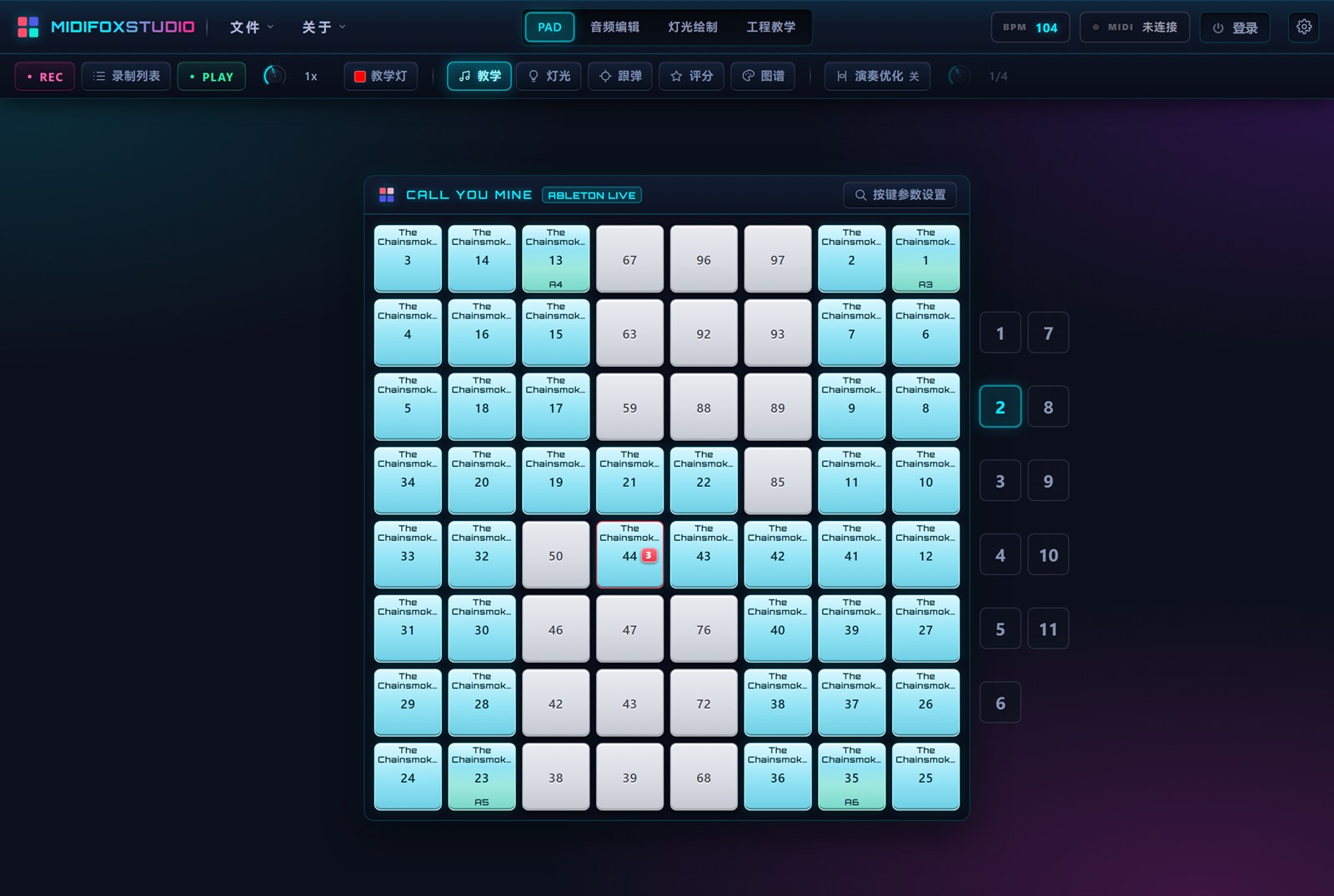Toggle the 评分 scoring mode

(x=691, y=76)
